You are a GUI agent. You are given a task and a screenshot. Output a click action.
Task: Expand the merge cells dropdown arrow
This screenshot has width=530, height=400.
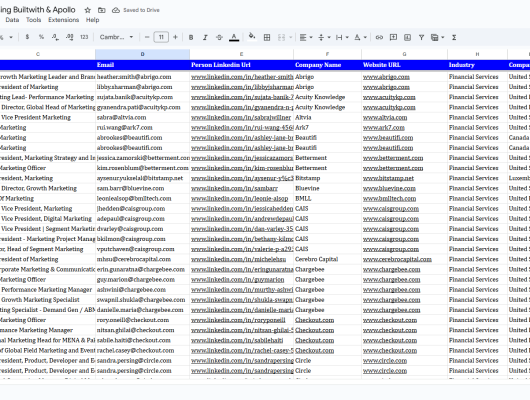tap(290, 37)
